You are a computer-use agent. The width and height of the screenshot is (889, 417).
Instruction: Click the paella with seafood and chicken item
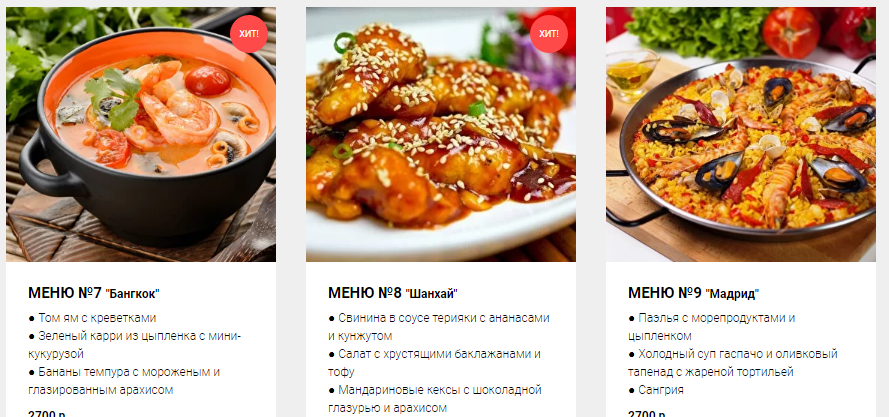coord(712,327)
